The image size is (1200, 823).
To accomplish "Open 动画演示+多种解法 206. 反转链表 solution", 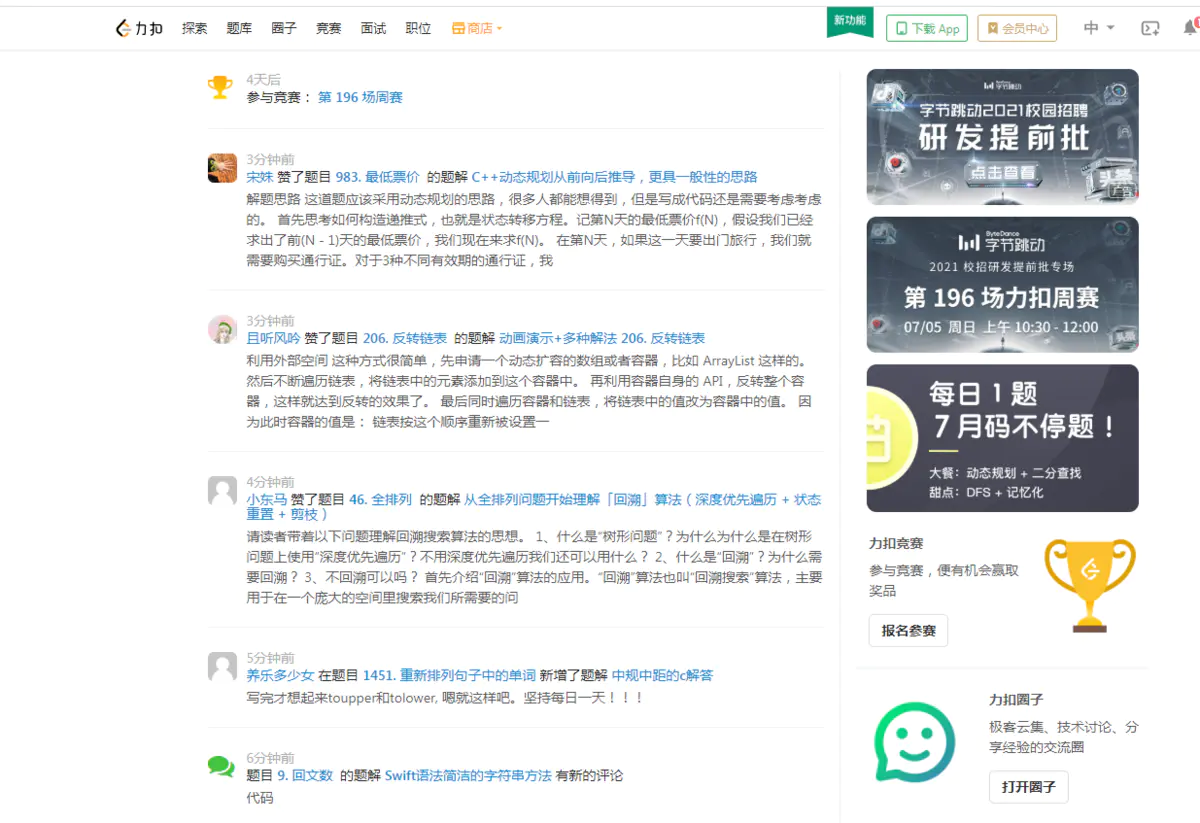I will (602, 338).
